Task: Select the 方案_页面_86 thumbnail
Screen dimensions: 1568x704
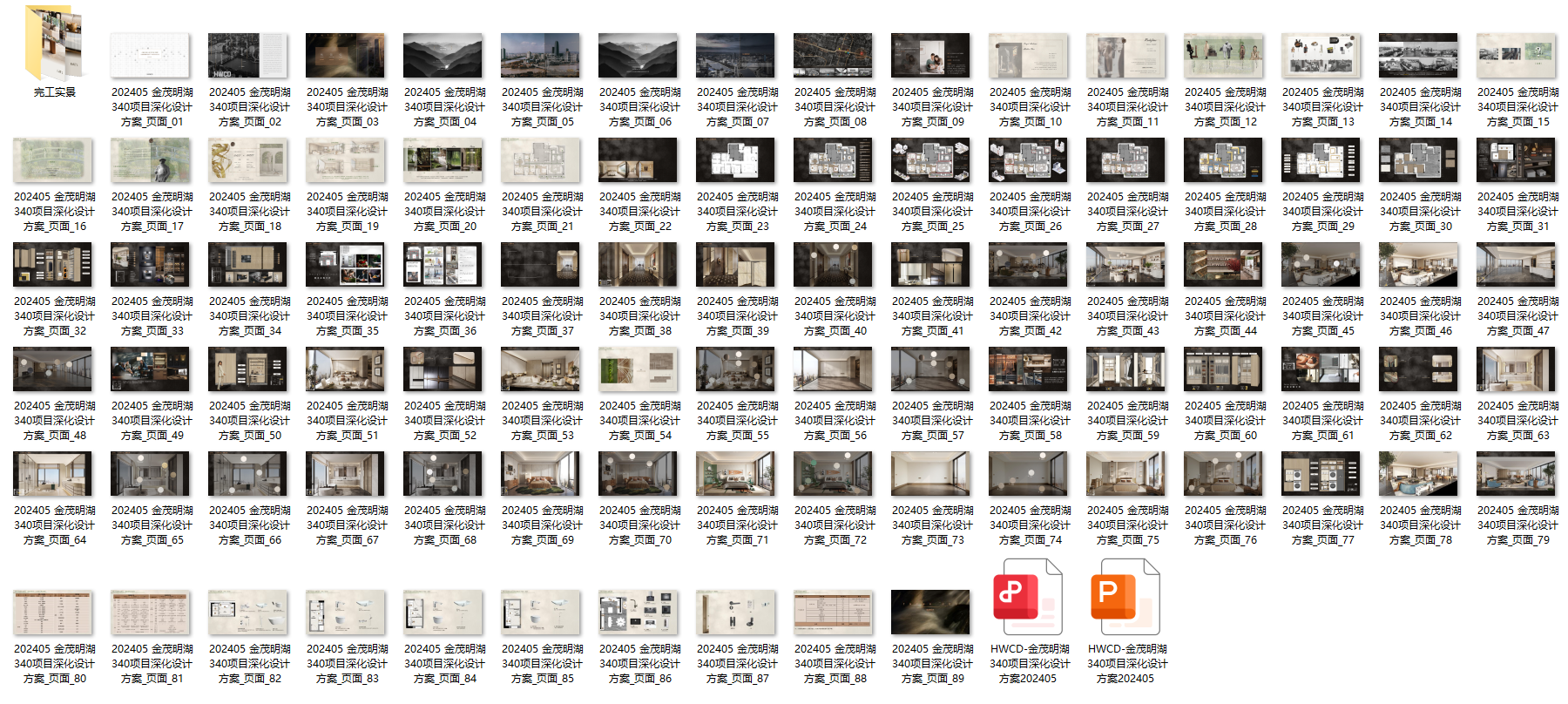Action: click(x=639, y=613)
